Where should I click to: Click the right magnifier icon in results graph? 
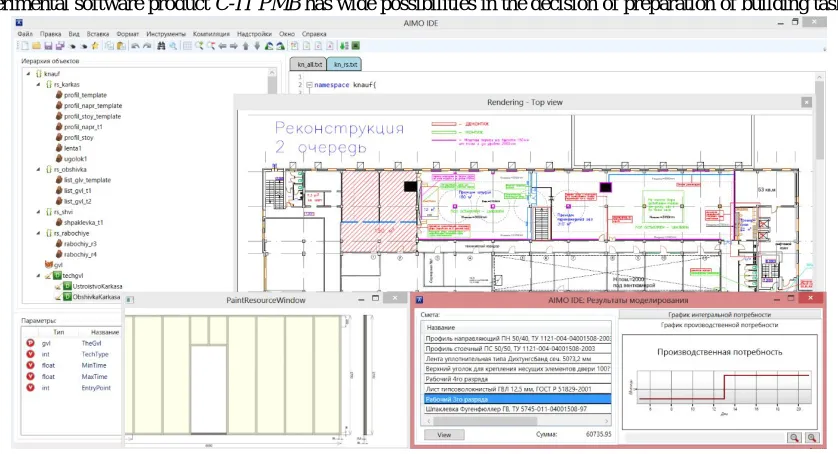pyautogui.click(x=812, y=437)
